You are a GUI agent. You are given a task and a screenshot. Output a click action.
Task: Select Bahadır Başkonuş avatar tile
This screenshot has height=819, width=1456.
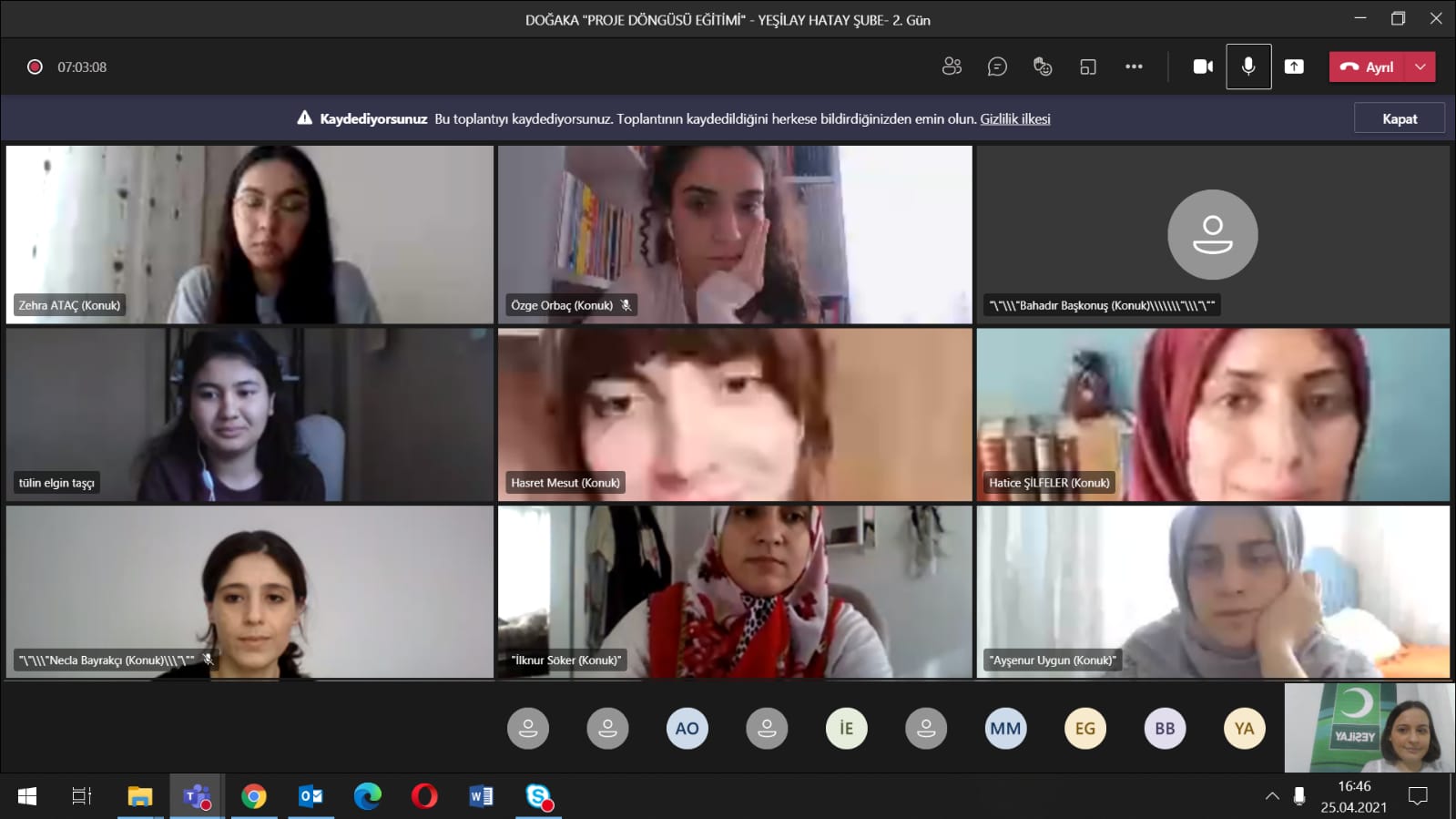pyautogui.click(x=1213, y=234)
